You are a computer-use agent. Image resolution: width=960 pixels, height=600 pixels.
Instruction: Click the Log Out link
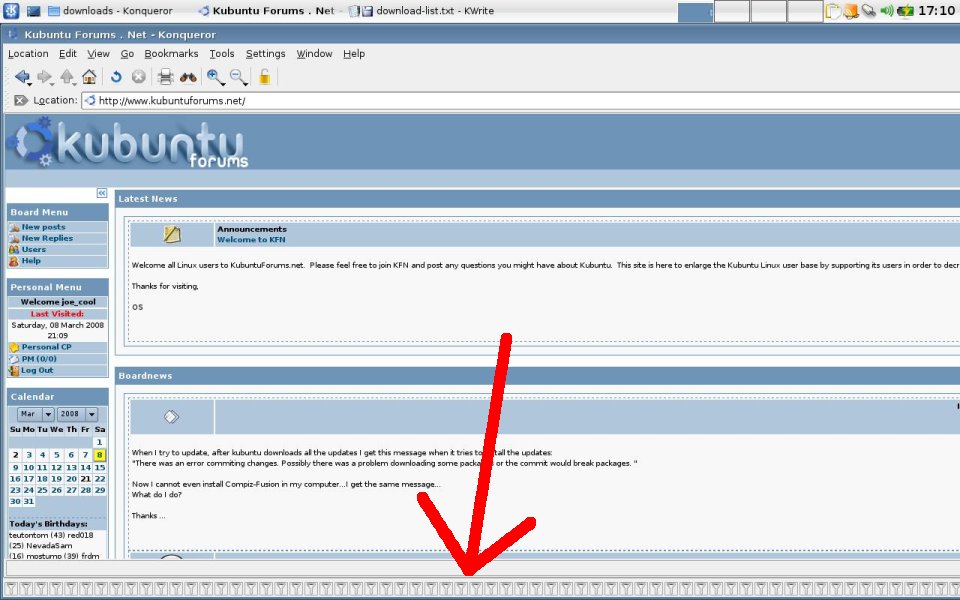pos(37,370)
